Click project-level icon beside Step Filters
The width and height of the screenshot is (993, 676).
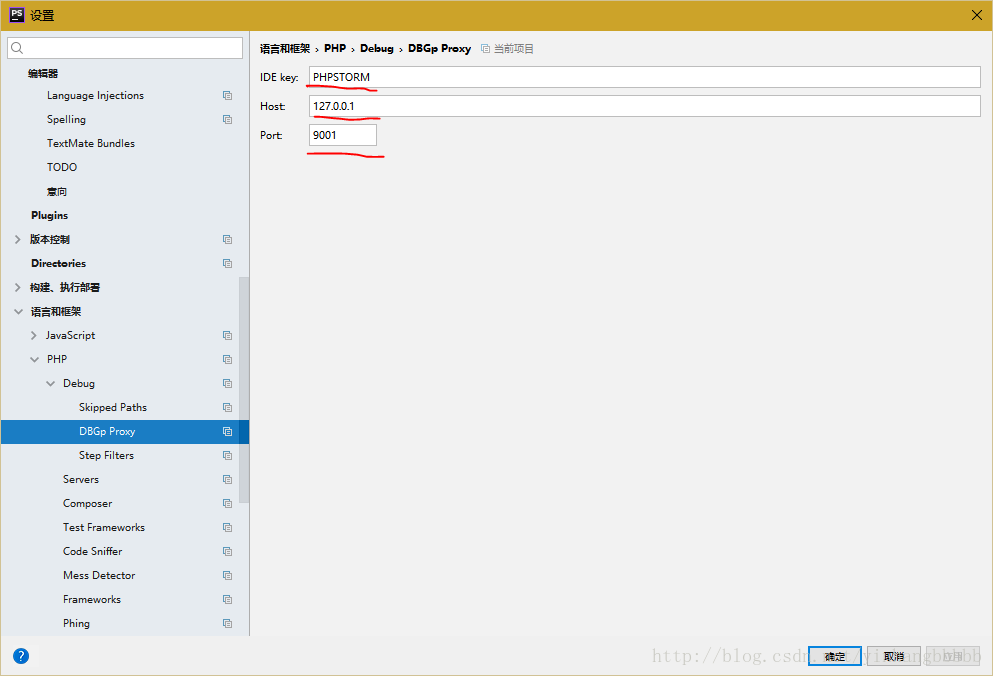tap(227, 456)
